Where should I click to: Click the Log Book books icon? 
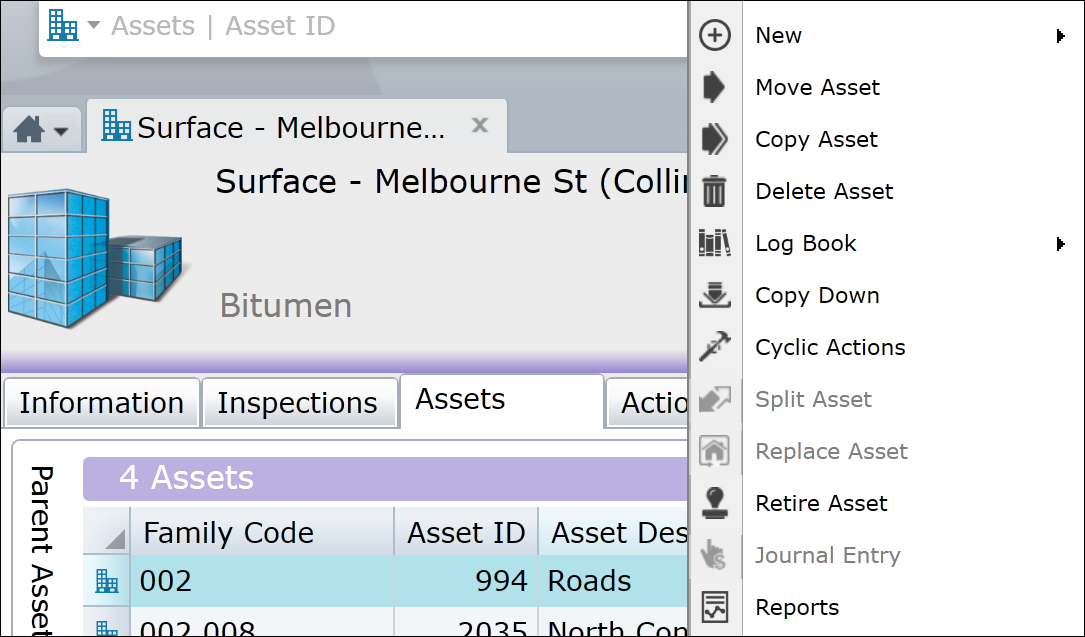715,243
